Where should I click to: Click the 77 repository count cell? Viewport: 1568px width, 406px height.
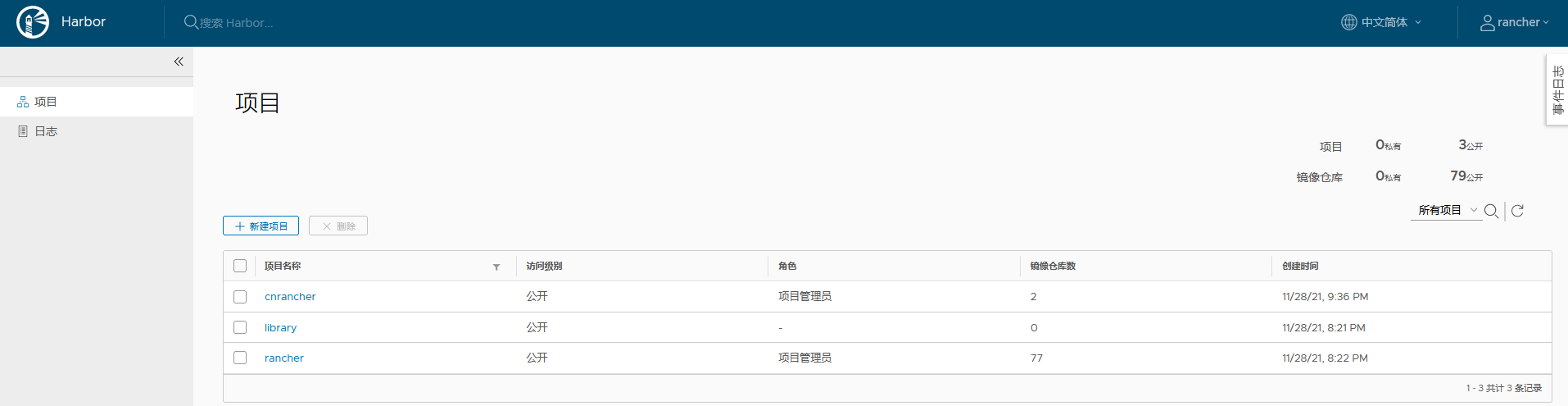tap(1036, 358)
